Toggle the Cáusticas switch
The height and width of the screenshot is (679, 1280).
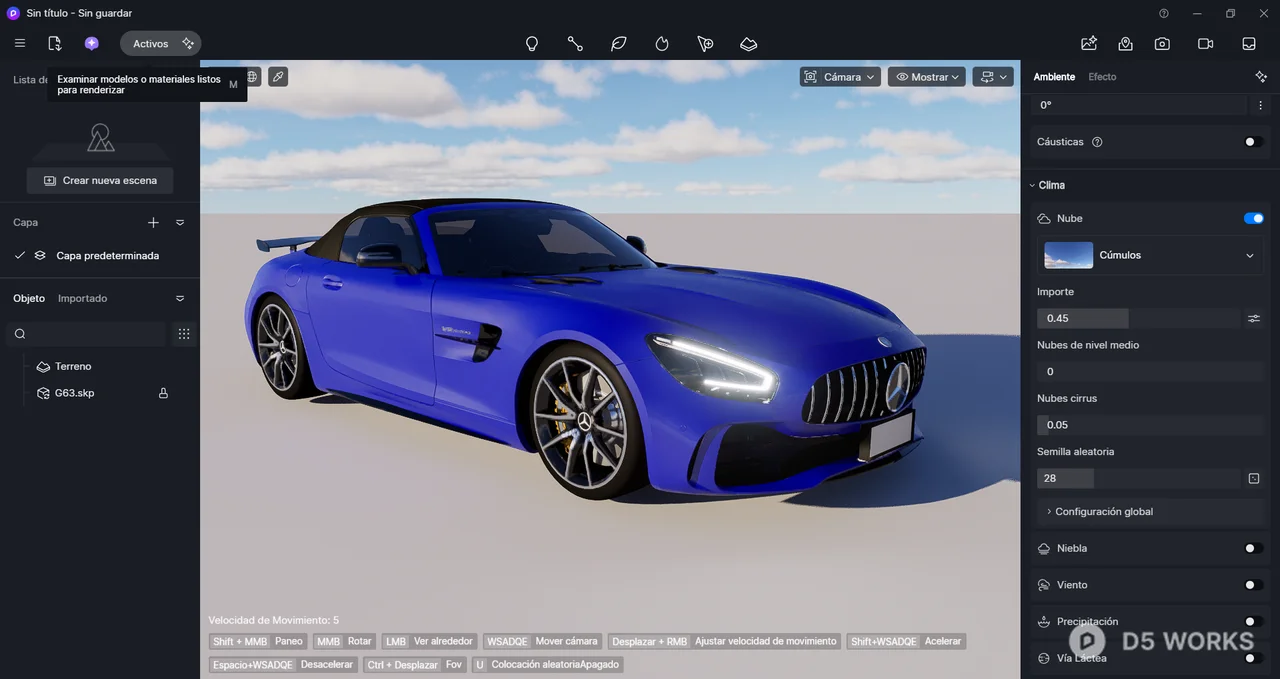[x=1253, y=142]
